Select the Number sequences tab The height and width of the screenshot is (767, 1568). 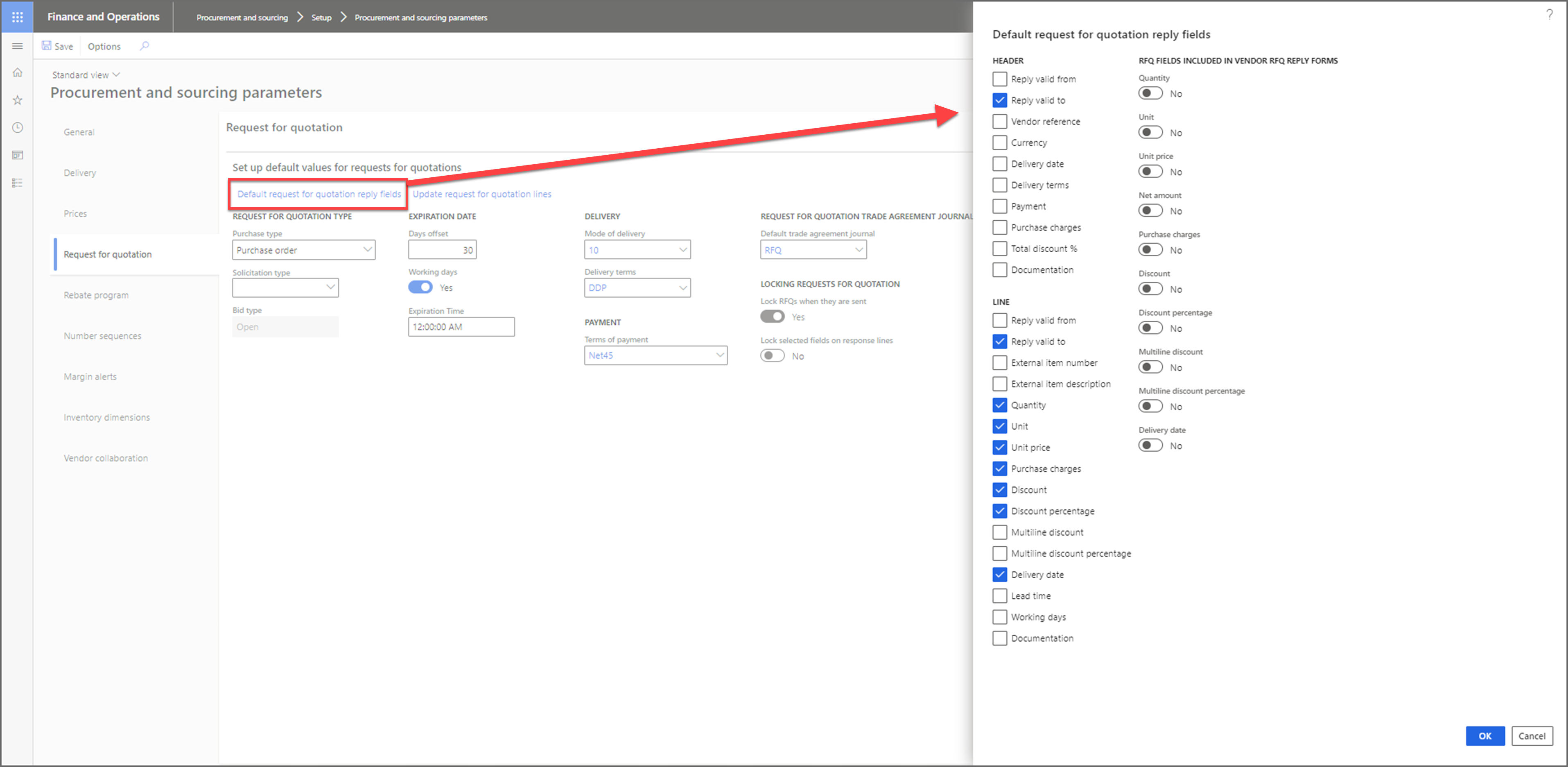pyautogui.click(x=102, y=336)
